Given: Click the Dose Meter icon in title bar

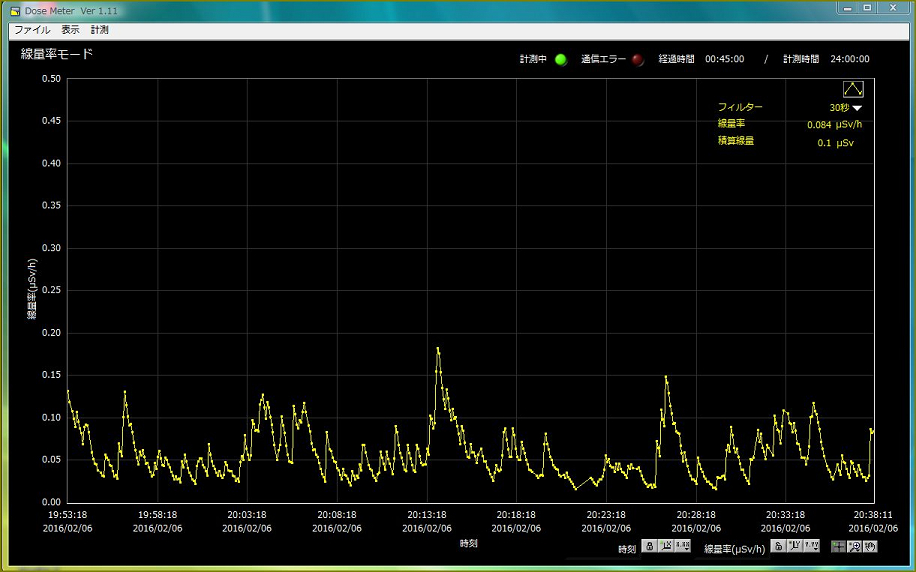Looking at the screenshot, I should click(x=14, y=10).
